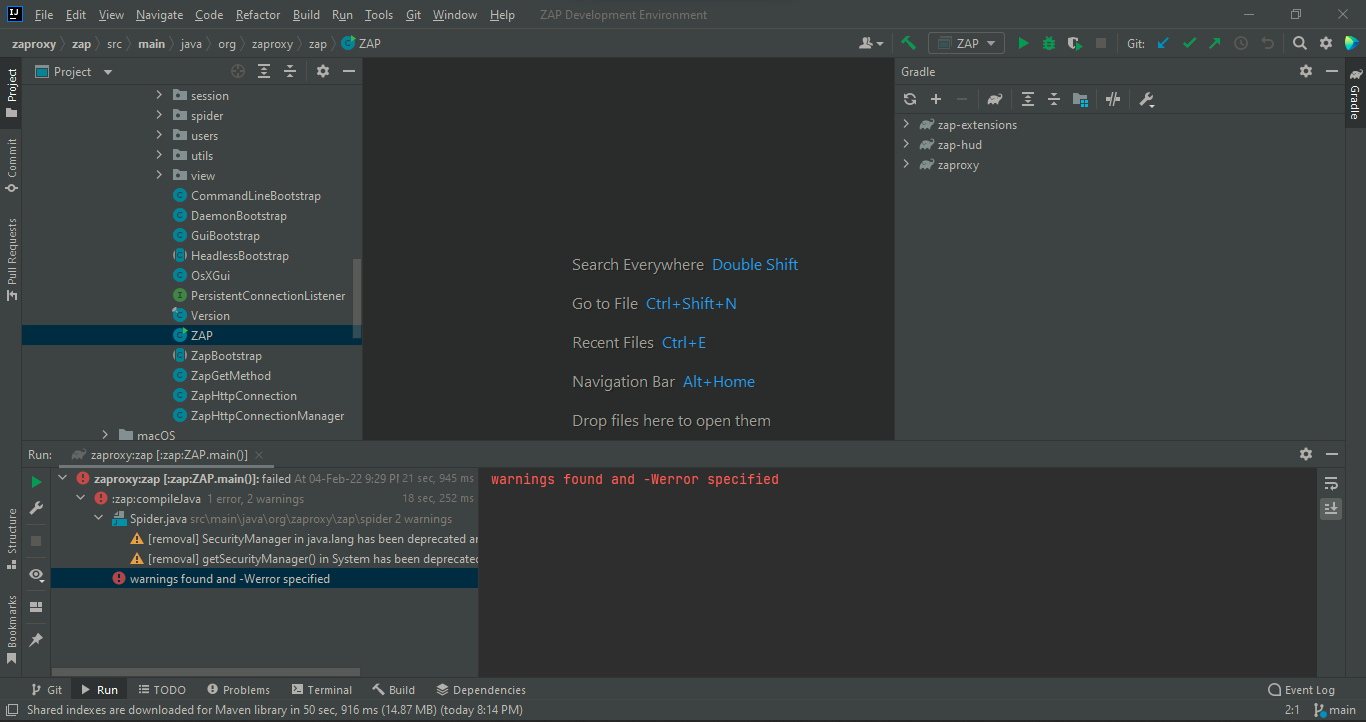
Task: Switch to the Terminal tool window
Action: (321, 689)
